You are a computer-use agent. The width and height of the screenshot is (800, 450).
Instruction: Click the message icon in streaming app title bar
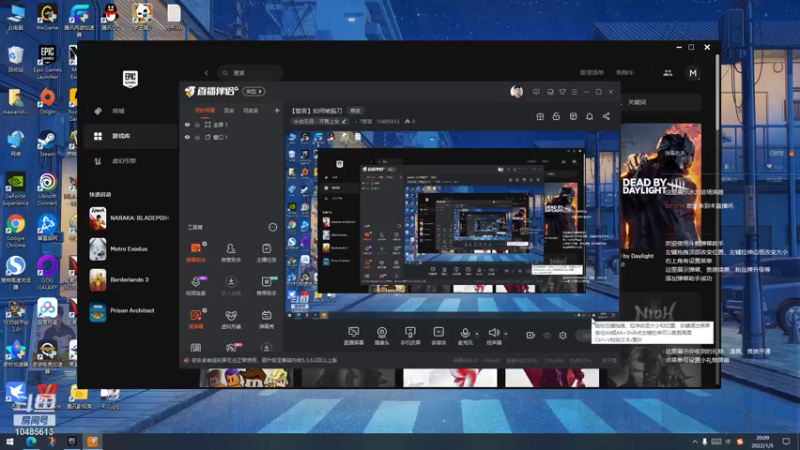[536, 92]
